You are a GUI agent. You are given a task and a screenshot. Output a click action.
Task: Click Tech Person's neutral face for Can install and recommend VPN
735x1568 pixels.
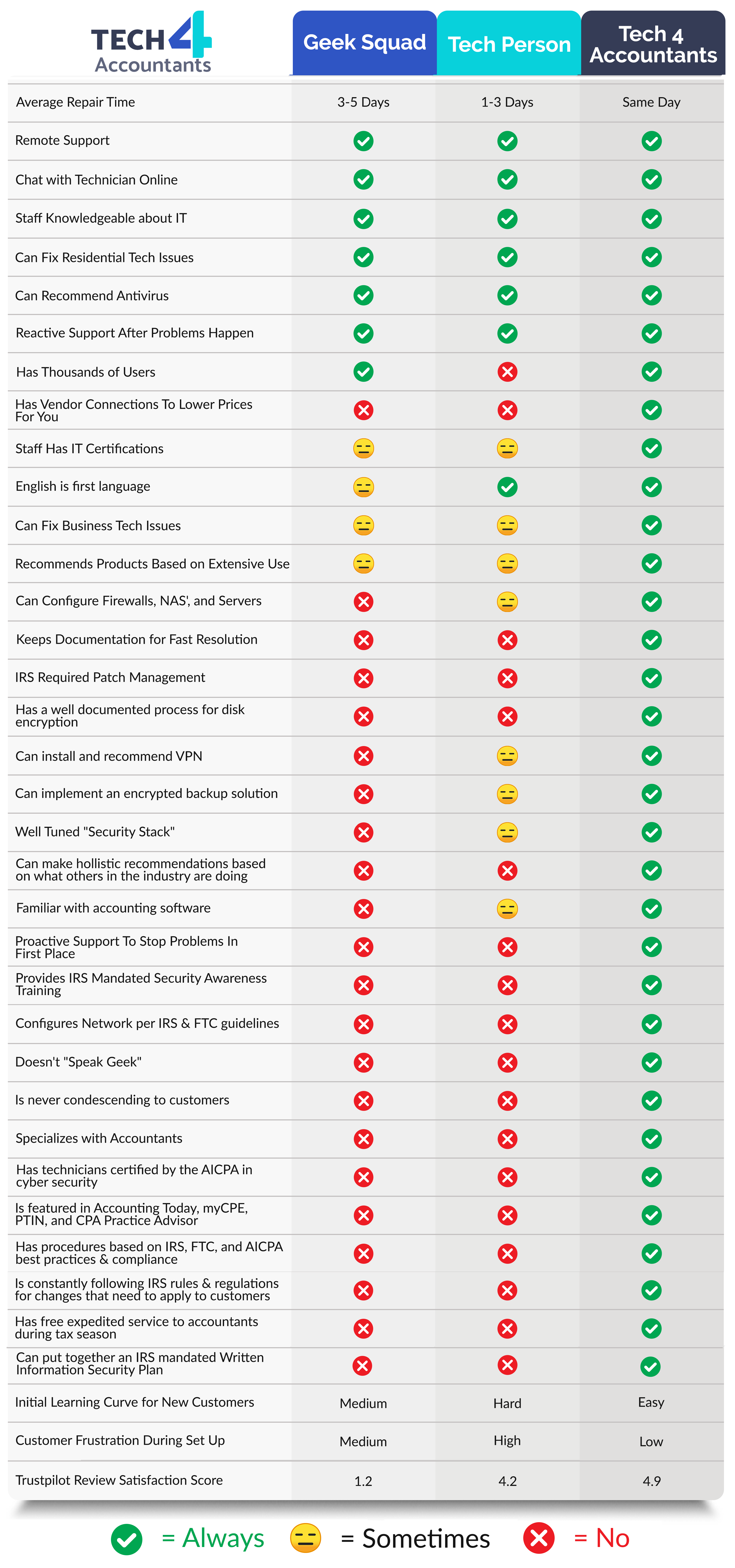point(507,756)
